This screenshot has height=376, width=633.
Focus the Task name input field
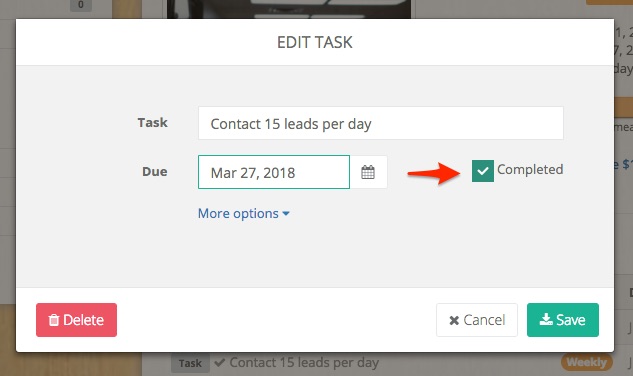coord(381,123)
